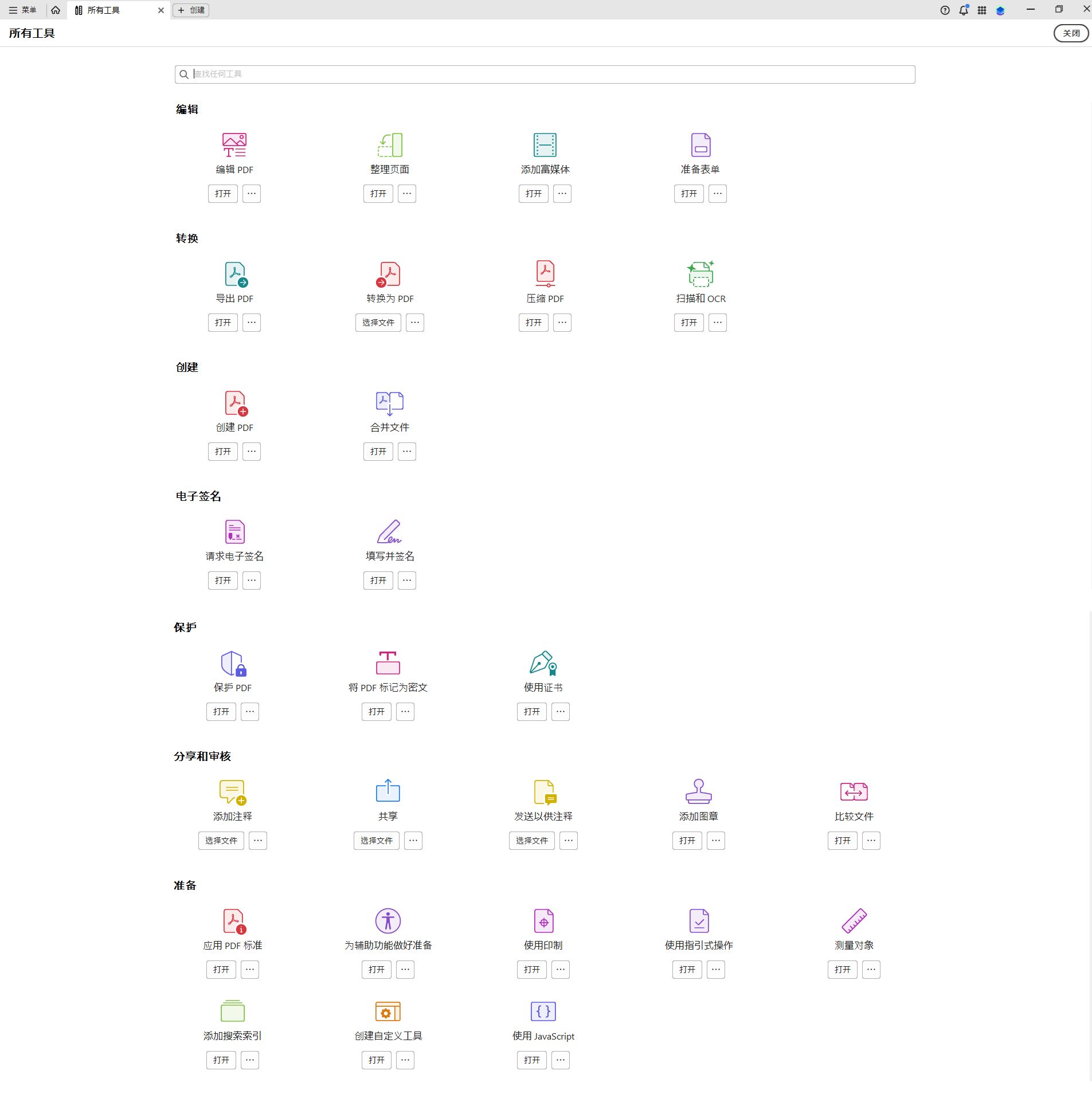Open more options for 比较文件
The height and width of the screenshot is (1102, 1092).
871,841
